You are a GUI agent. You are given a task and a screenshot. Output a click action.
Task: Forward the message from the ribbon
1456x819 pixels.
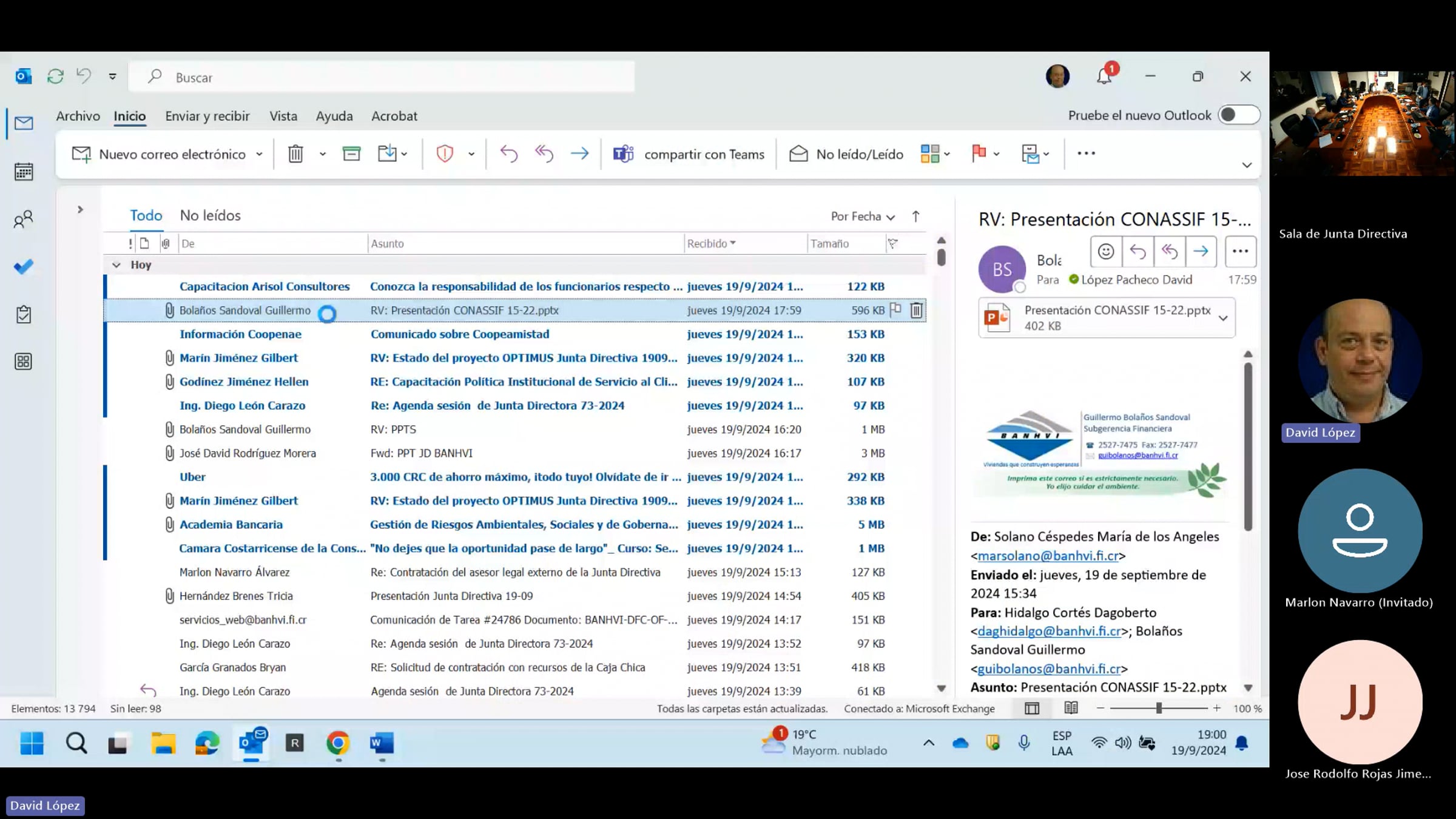(x=579, y=154)
